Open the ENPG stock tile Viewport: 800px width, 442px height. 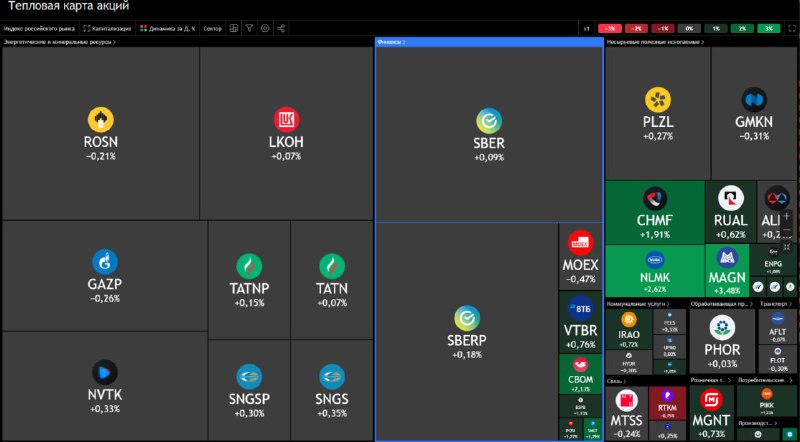(773, 260)
